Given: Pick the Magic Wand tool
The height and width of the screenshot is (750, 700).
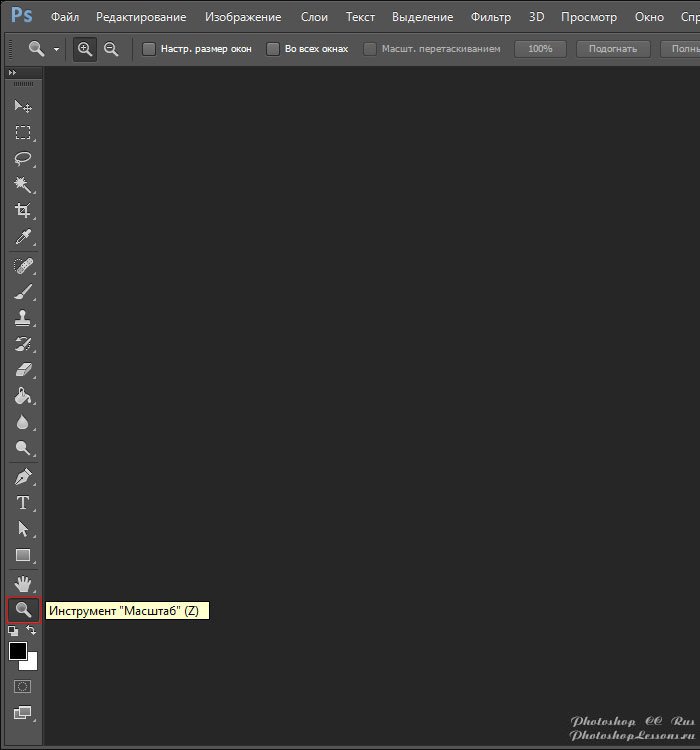Looking at the screenshot, I should pyautogui.click(x=23, y=185).
